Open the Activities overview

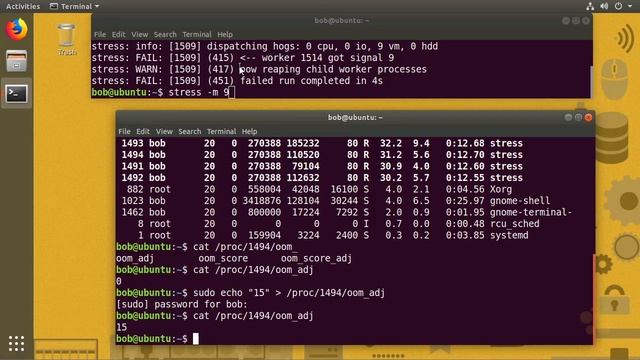coord(23,6)
